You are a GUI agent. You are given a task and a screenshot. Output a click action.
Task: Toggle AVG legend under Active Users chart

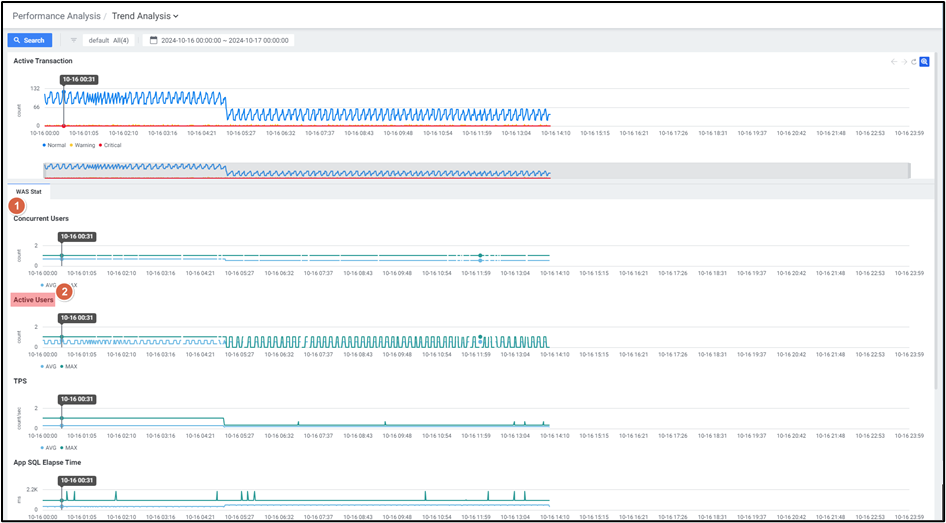tap(49, 366)
